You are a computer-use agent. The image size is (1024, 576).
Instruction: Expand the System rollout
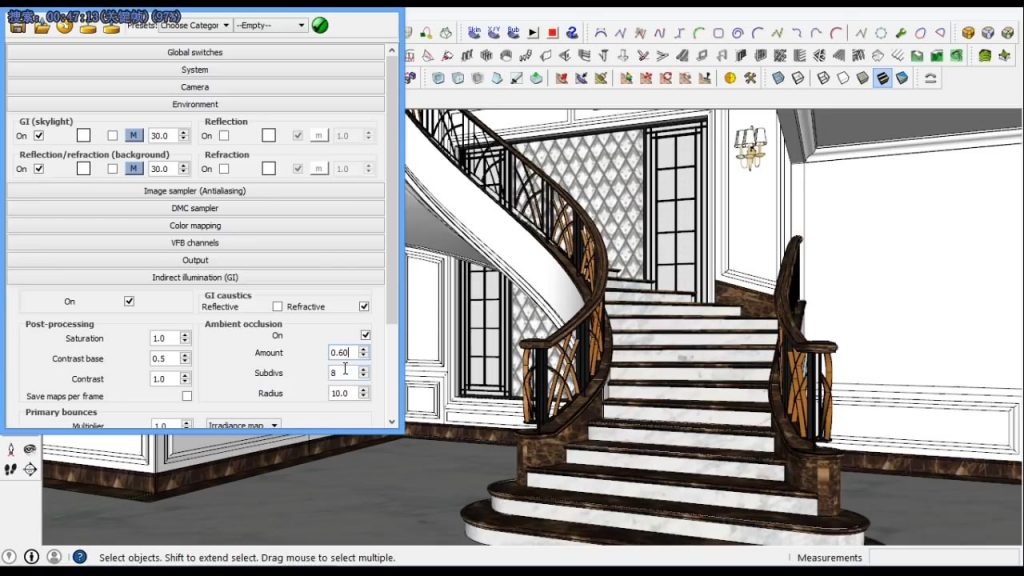(195, 69)
